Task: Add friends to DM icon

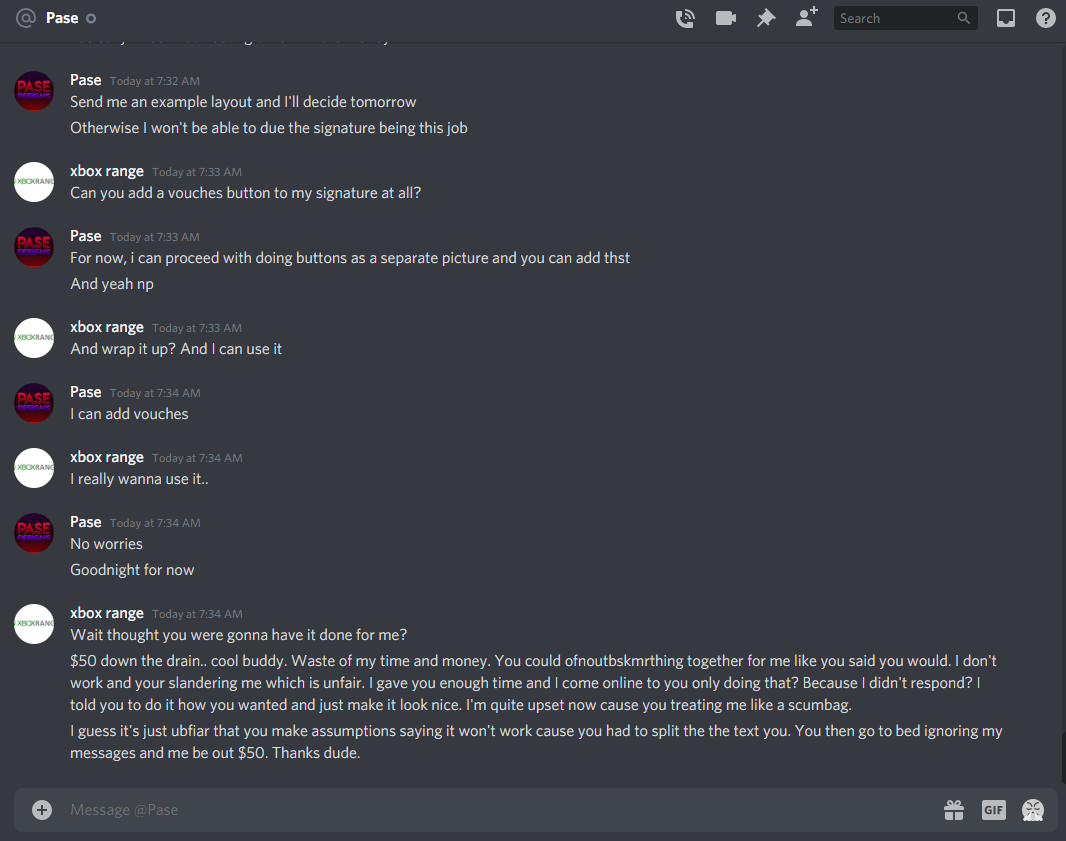Action: tap(806, 17)
